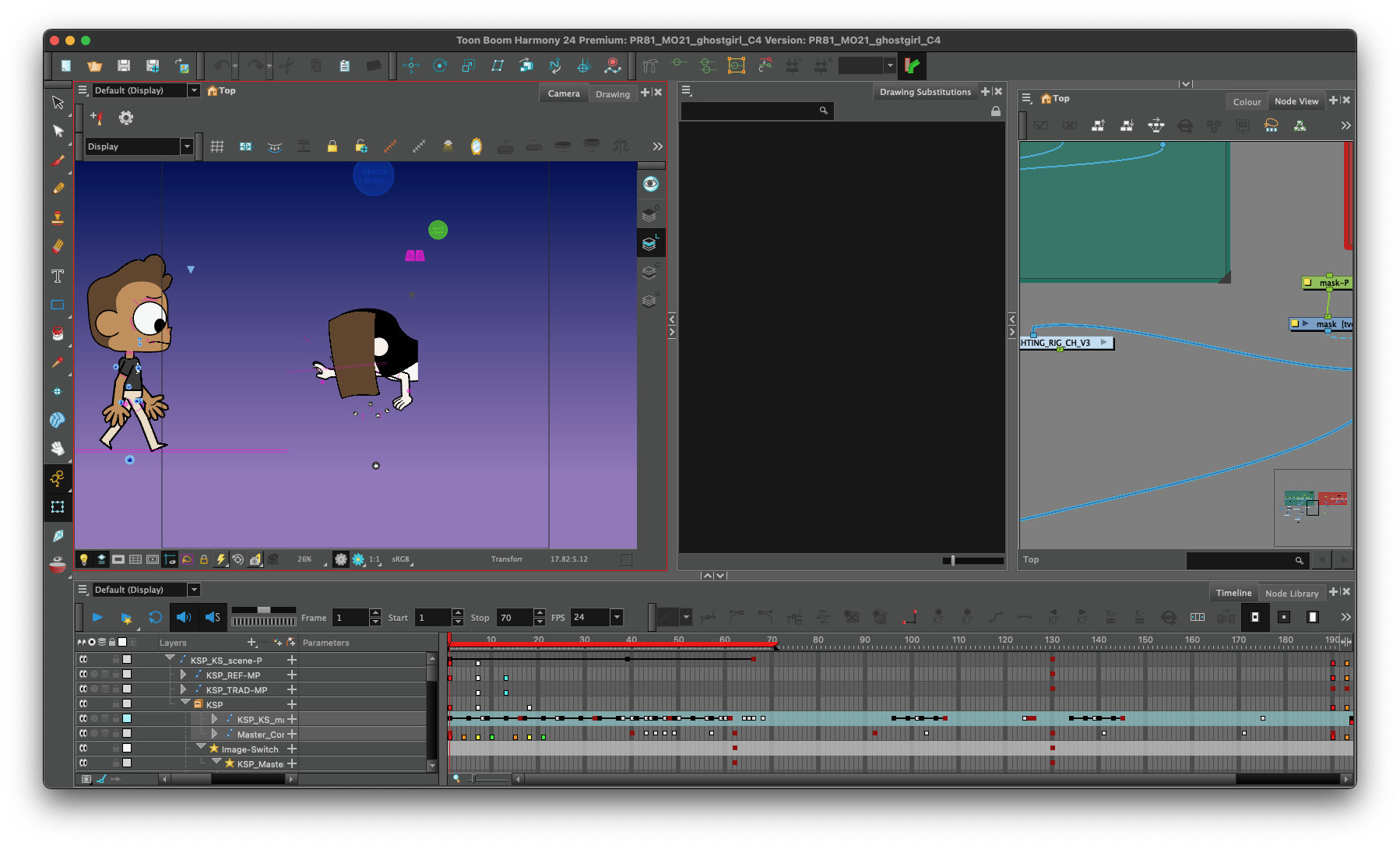Select the Rotate tool in toolbar

tap(440, 65)
